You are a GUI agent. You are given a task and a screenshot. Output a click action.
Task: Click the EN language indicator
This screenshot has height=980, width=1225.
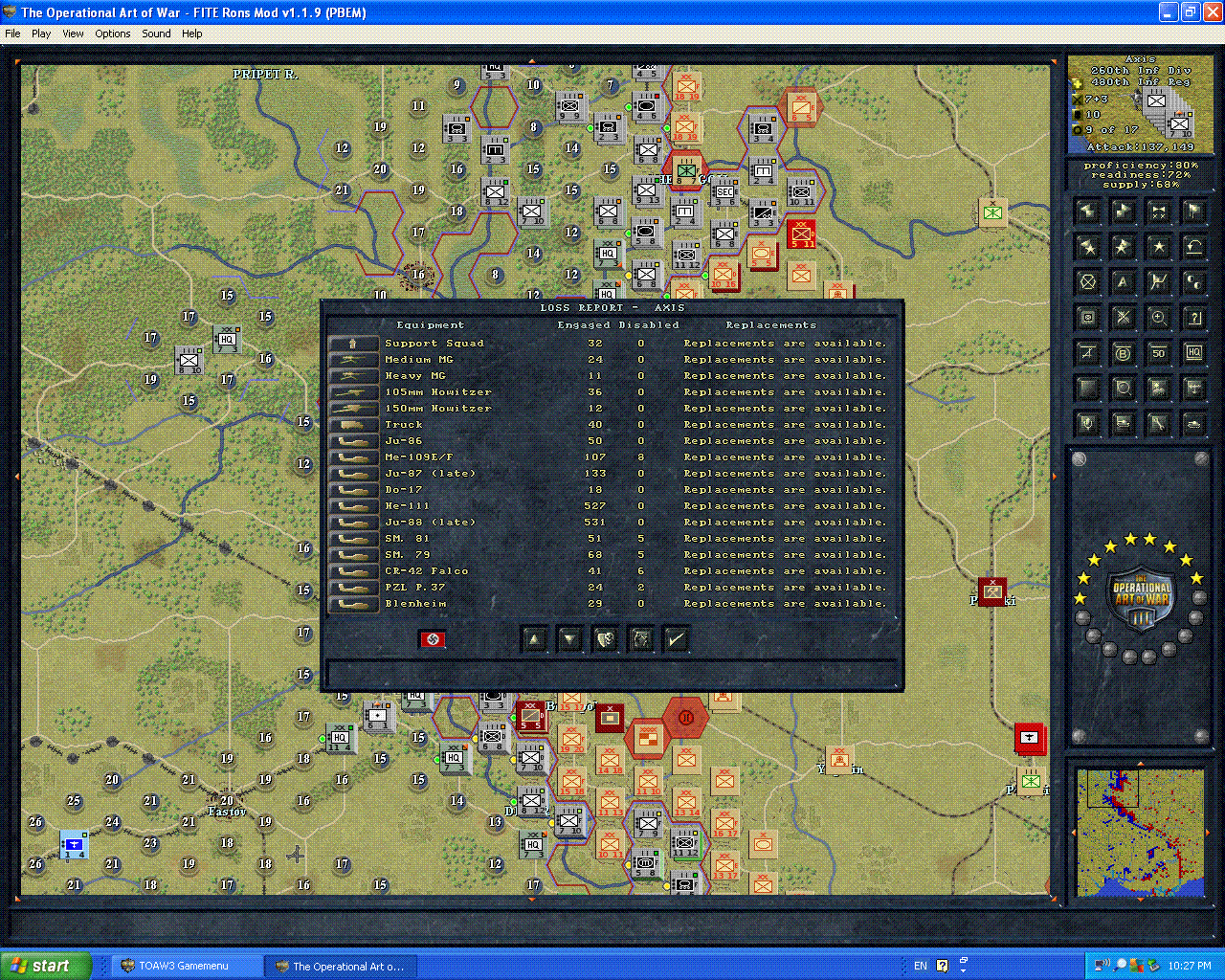[921, 966]
